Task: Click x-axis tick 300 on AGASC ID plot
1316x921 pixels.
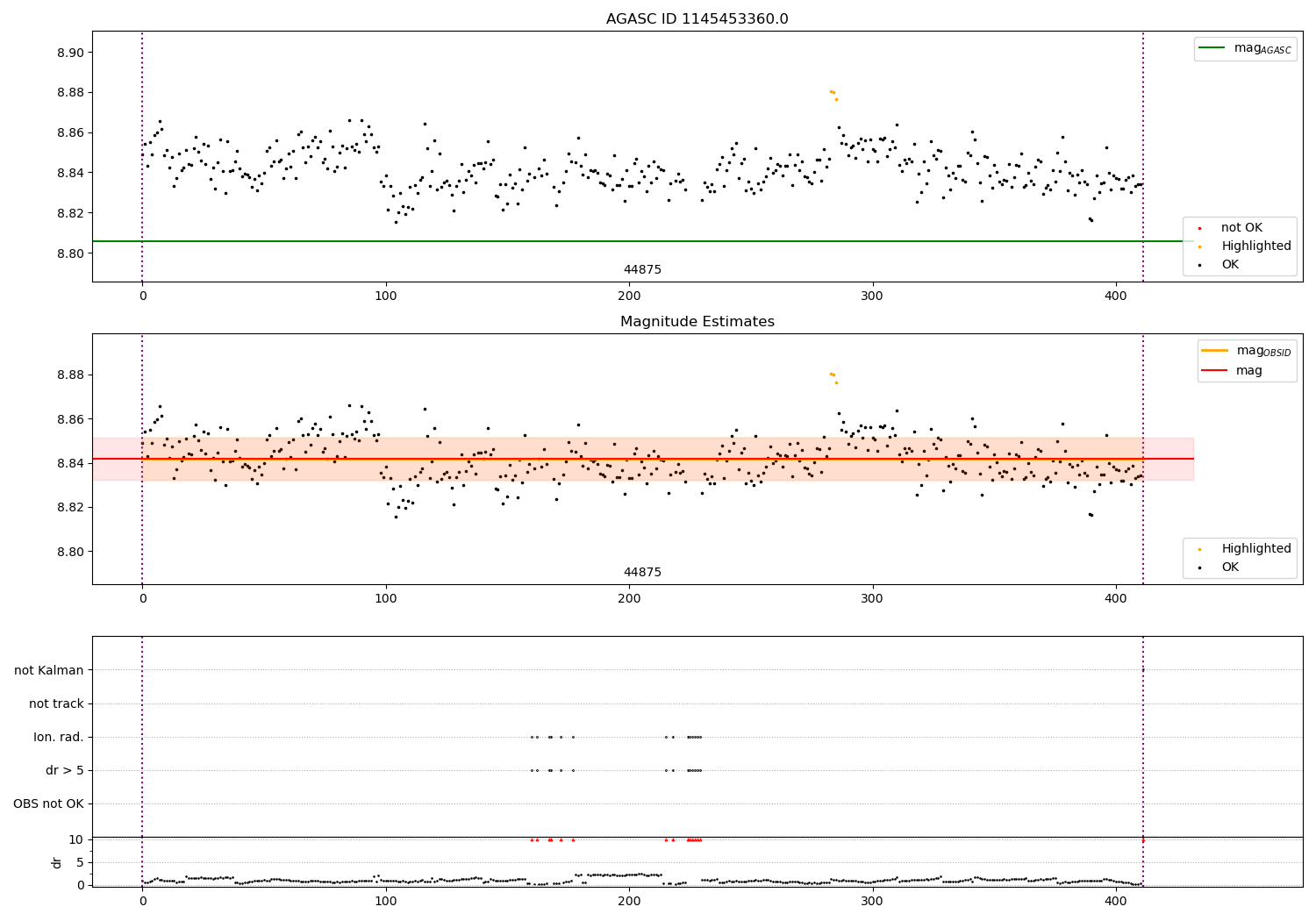Action: (873, 297)
